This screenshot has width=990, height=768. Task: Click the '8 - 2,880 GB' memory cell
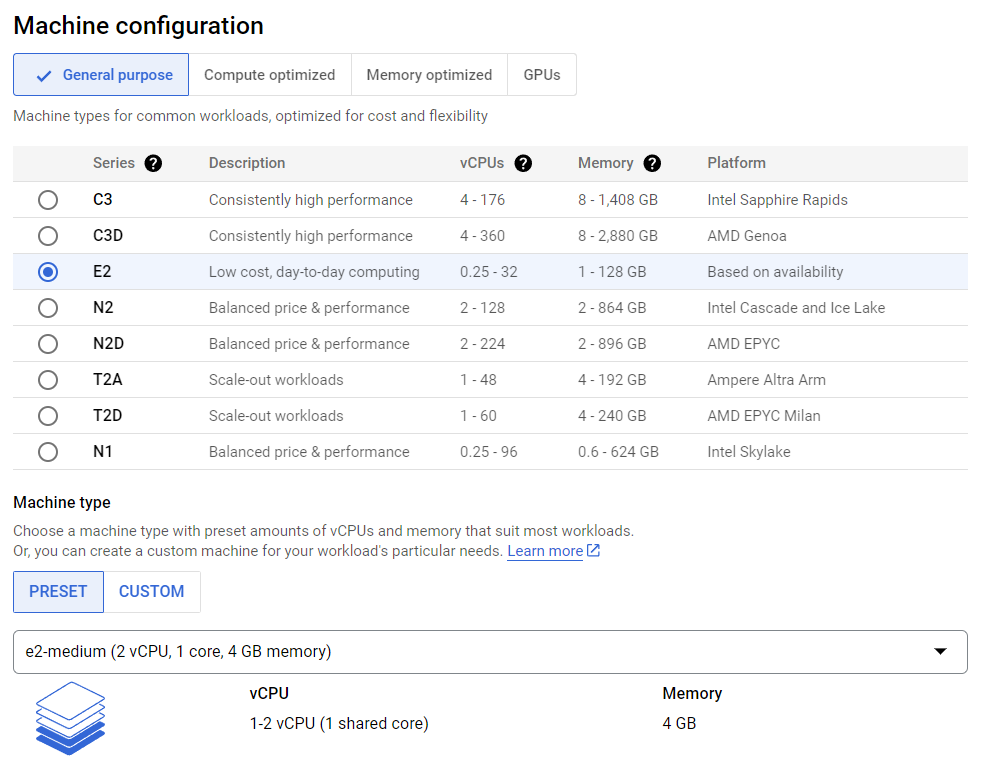[617, 236]
